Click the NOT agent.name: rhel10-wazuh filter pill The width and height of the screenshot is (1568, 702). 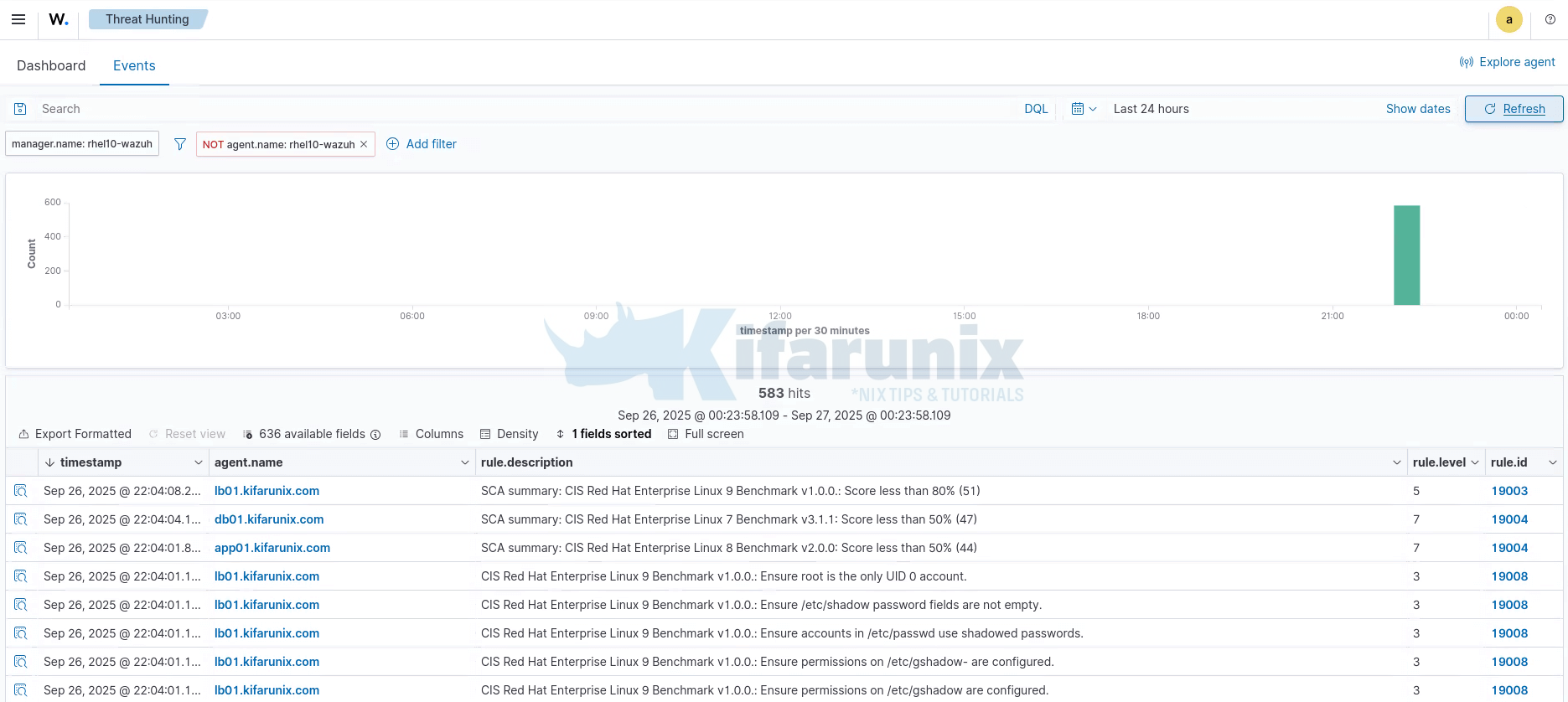[x=279, y=144]
